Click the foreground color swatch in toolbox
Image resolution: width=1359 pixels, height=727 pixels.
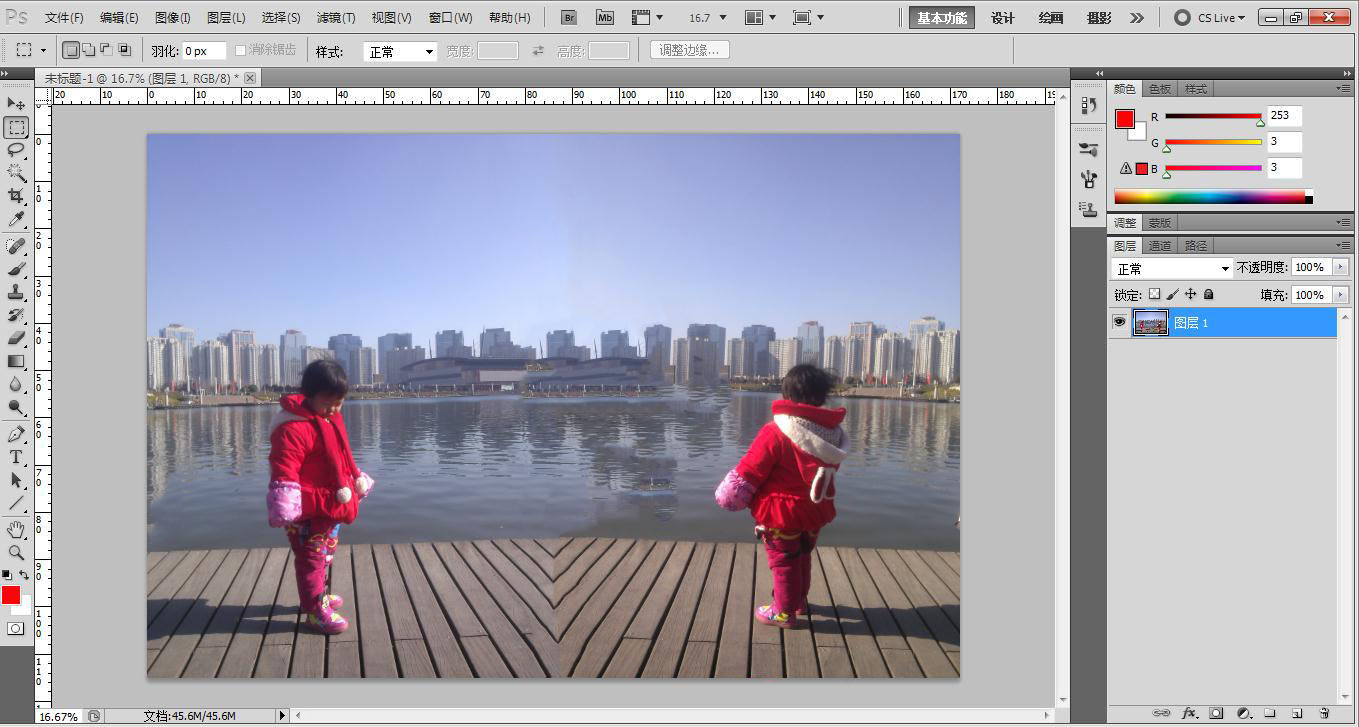point(10,595)
